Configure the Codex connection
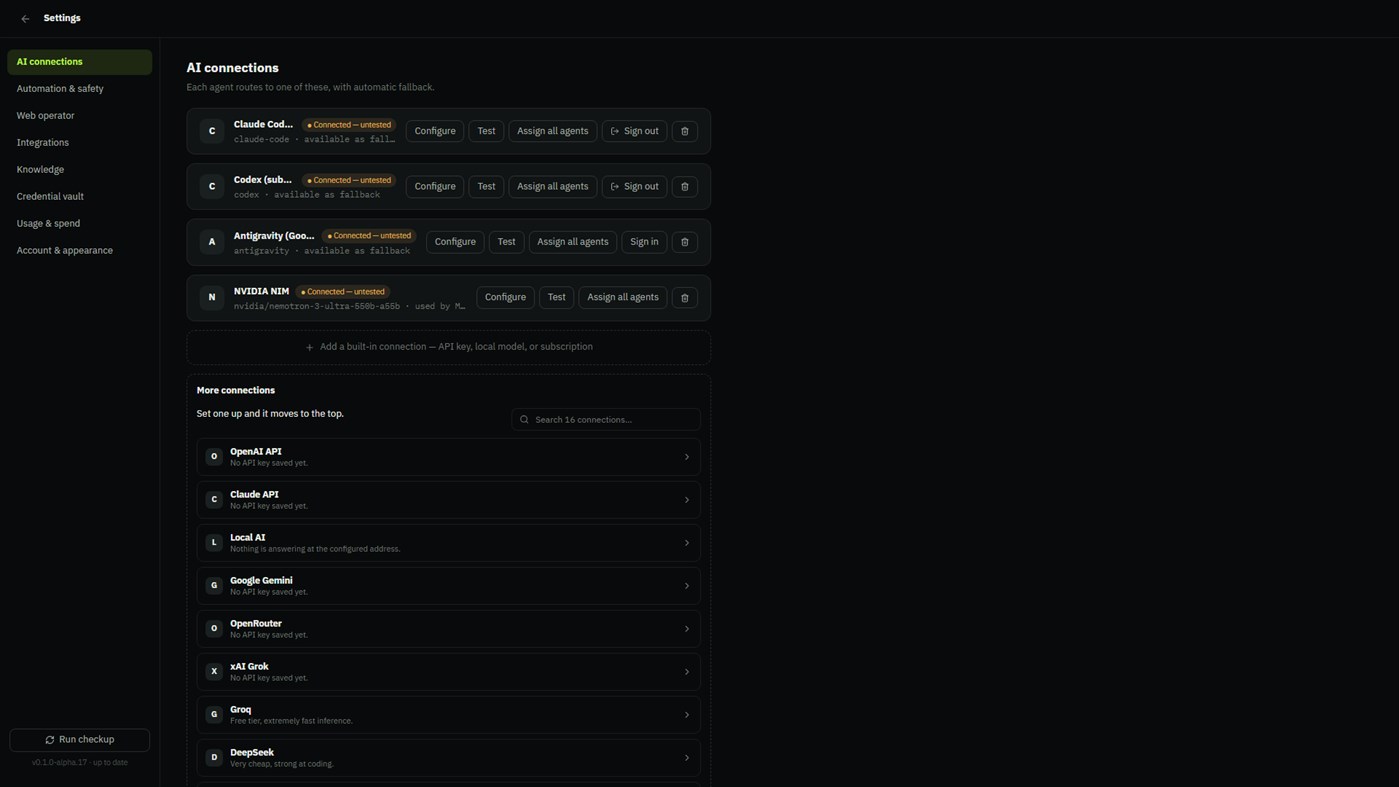Screen dimensions: 1399x787 pos(435,187)
